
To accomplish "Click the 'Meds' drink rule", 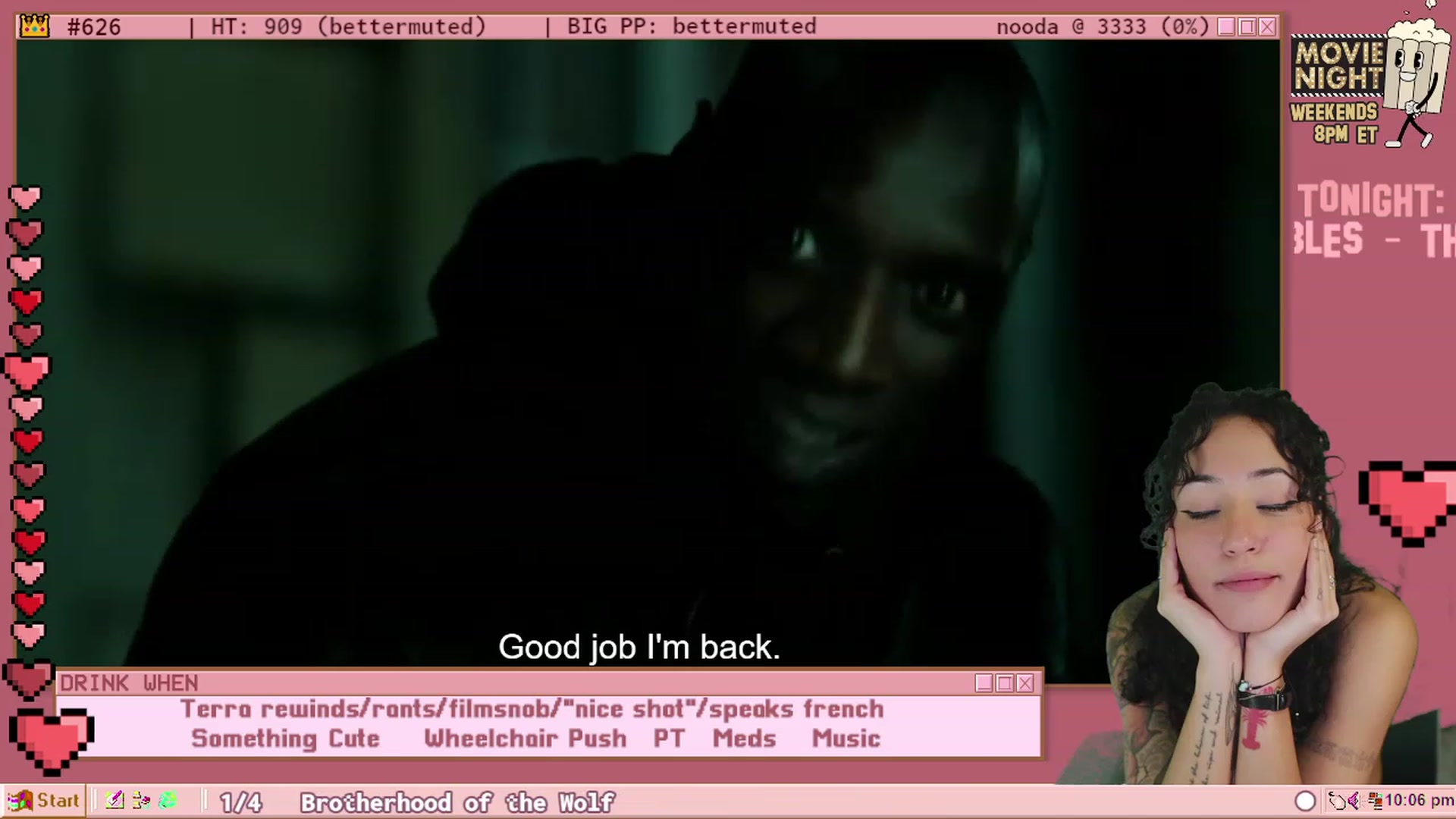I will click(744, 738).
